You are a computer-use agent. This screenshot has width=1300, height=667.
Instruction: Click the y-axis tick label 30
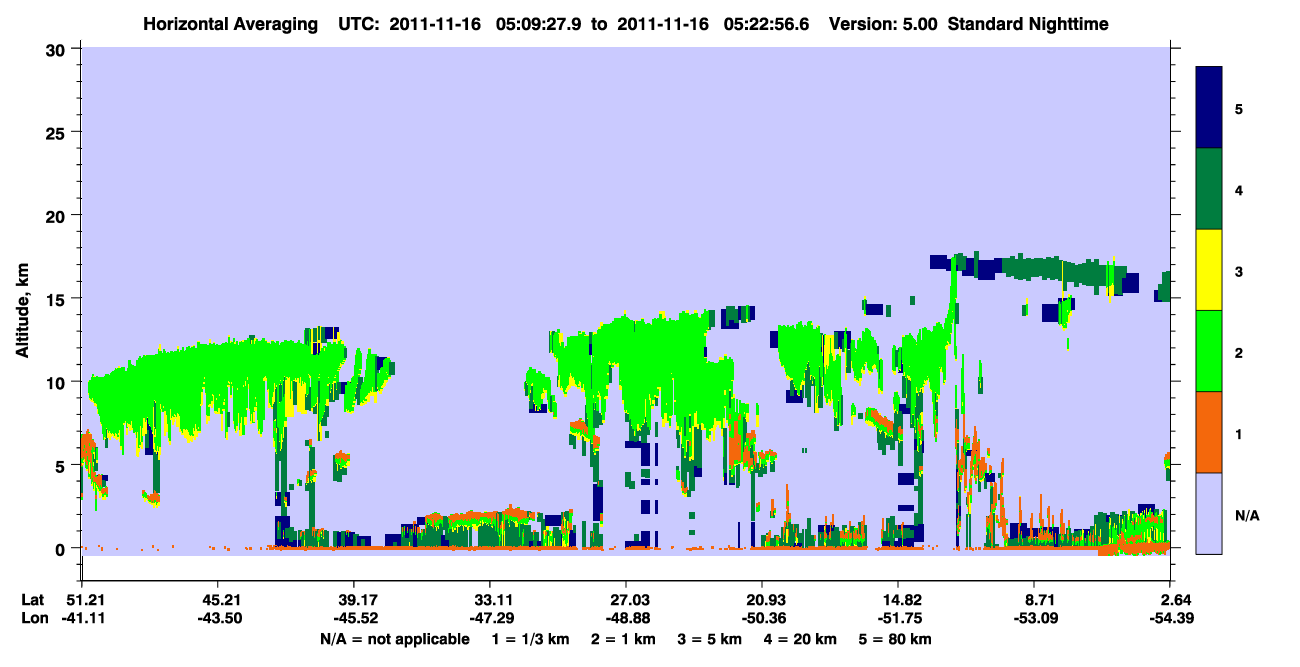[58, 49]
